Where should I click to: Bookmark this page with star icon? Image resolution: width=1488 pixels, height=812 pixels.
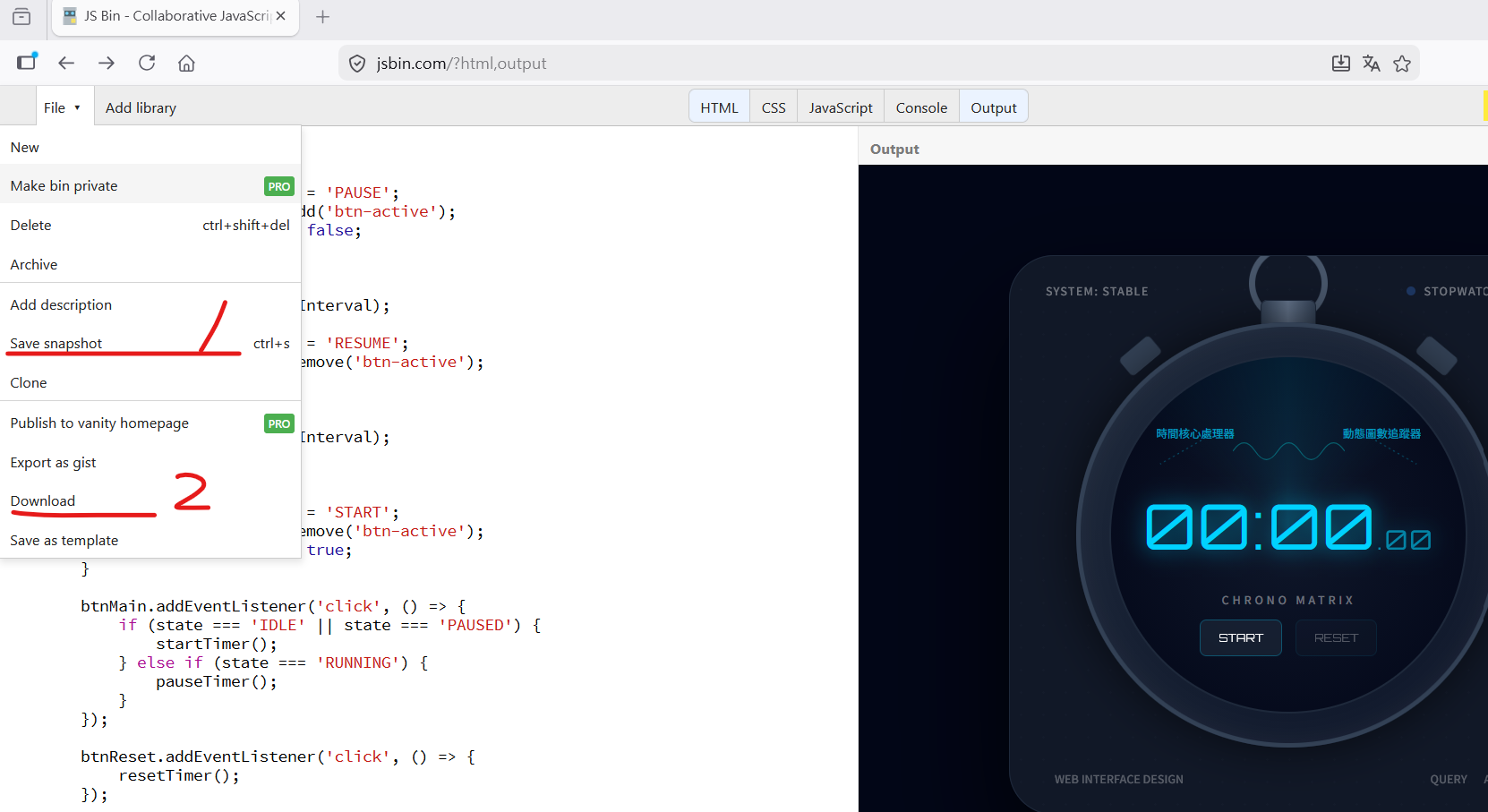click(1402, 64)
